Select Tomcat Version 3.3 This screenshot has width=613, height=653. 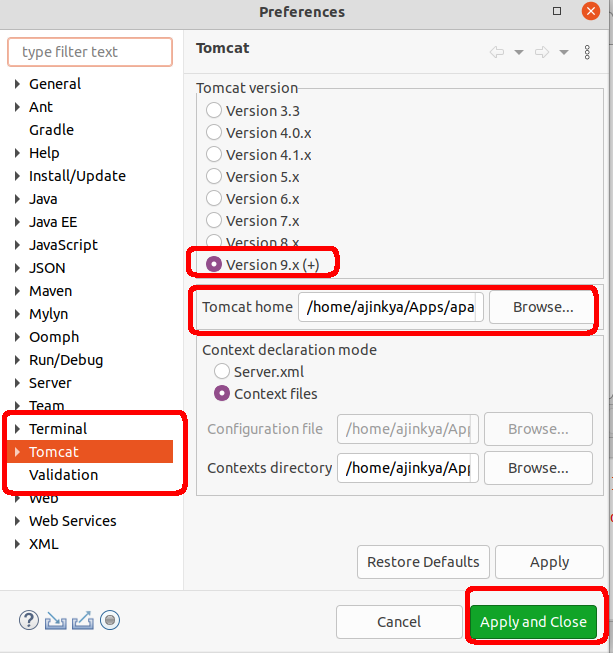[x=214, y=110]
